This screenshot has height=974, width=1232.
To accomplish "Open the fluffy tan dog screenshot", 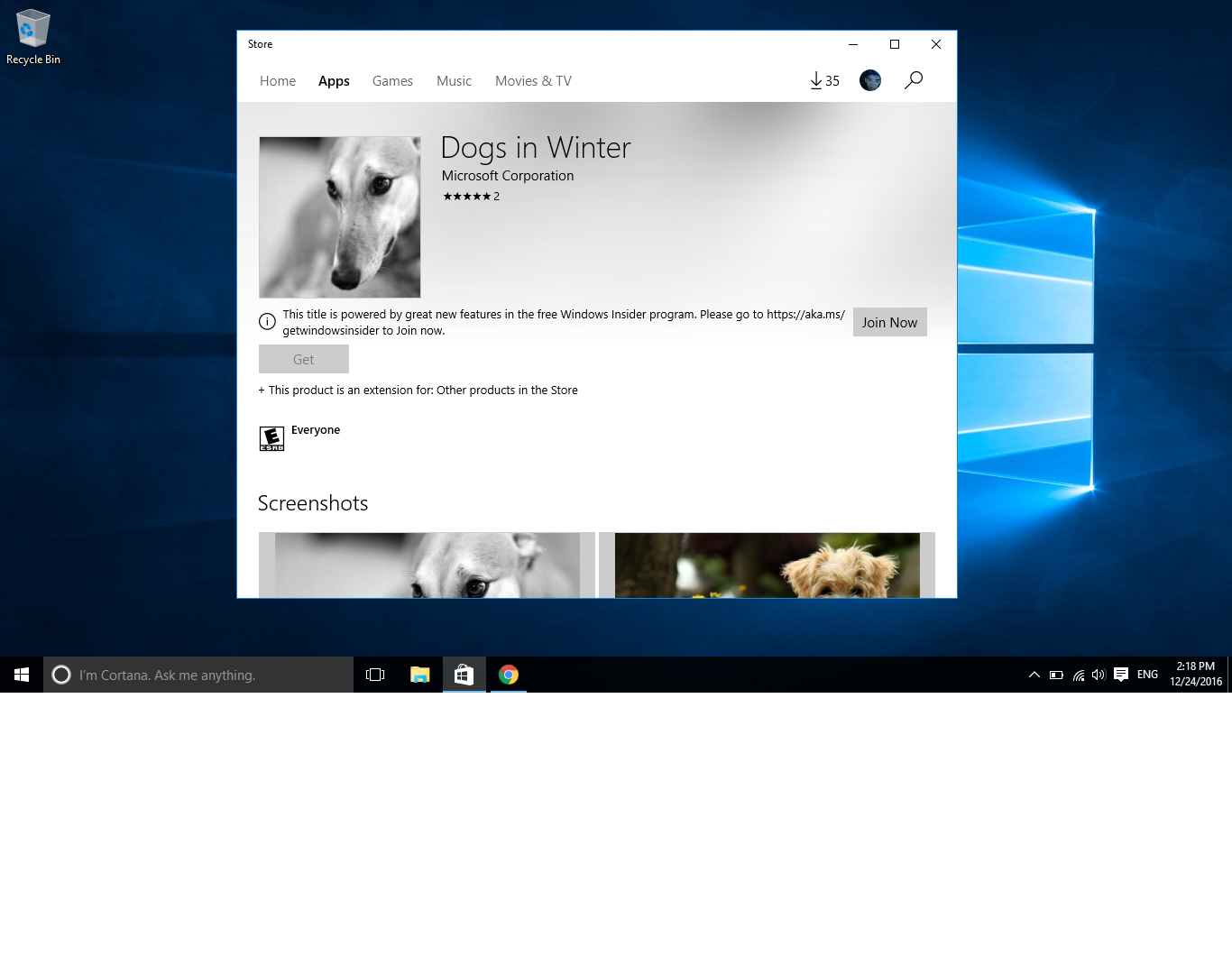I will point(767,565).
